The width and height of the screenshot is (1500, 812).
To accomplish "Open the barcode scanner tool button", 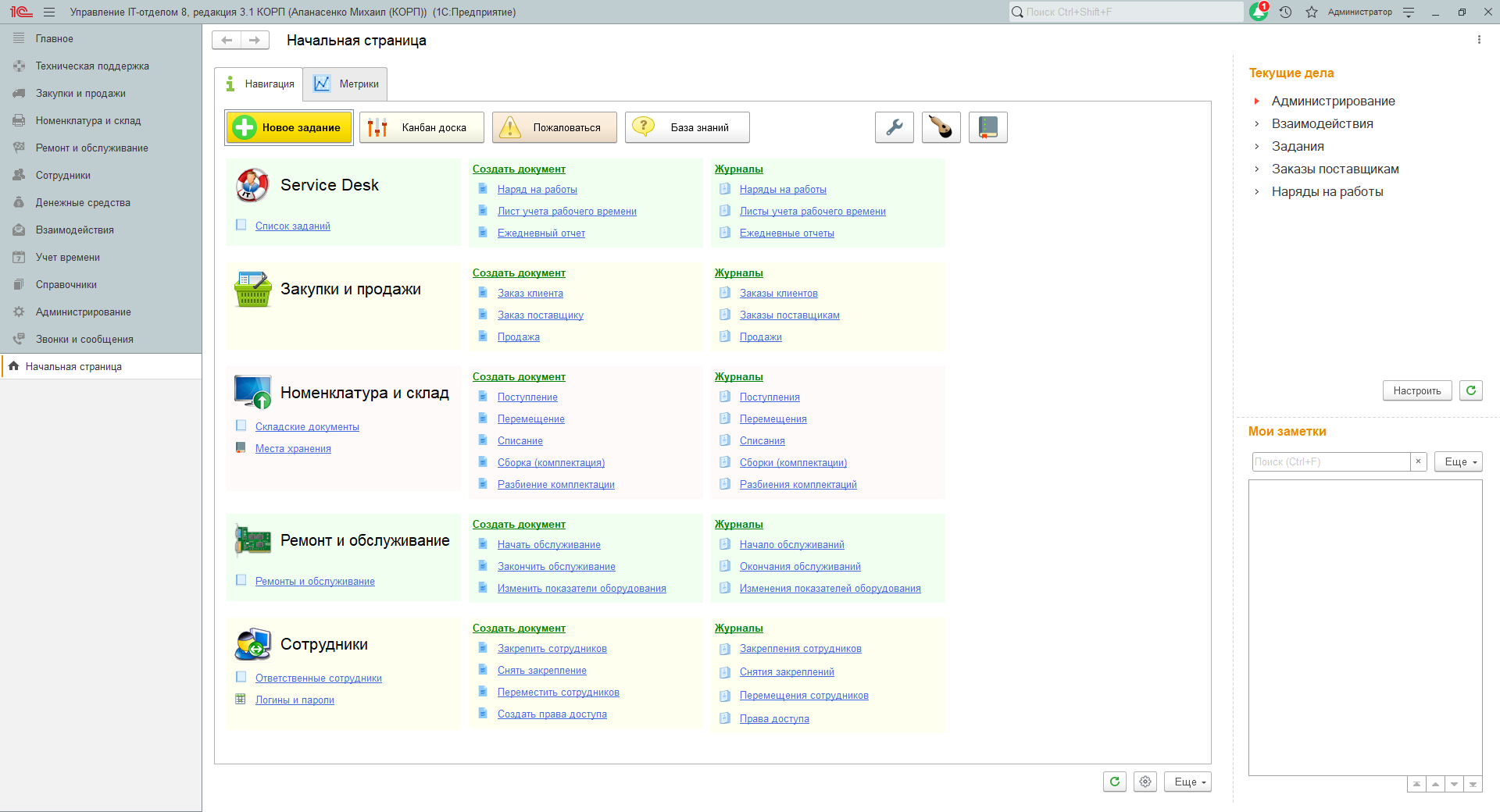I will pos(941,127).
